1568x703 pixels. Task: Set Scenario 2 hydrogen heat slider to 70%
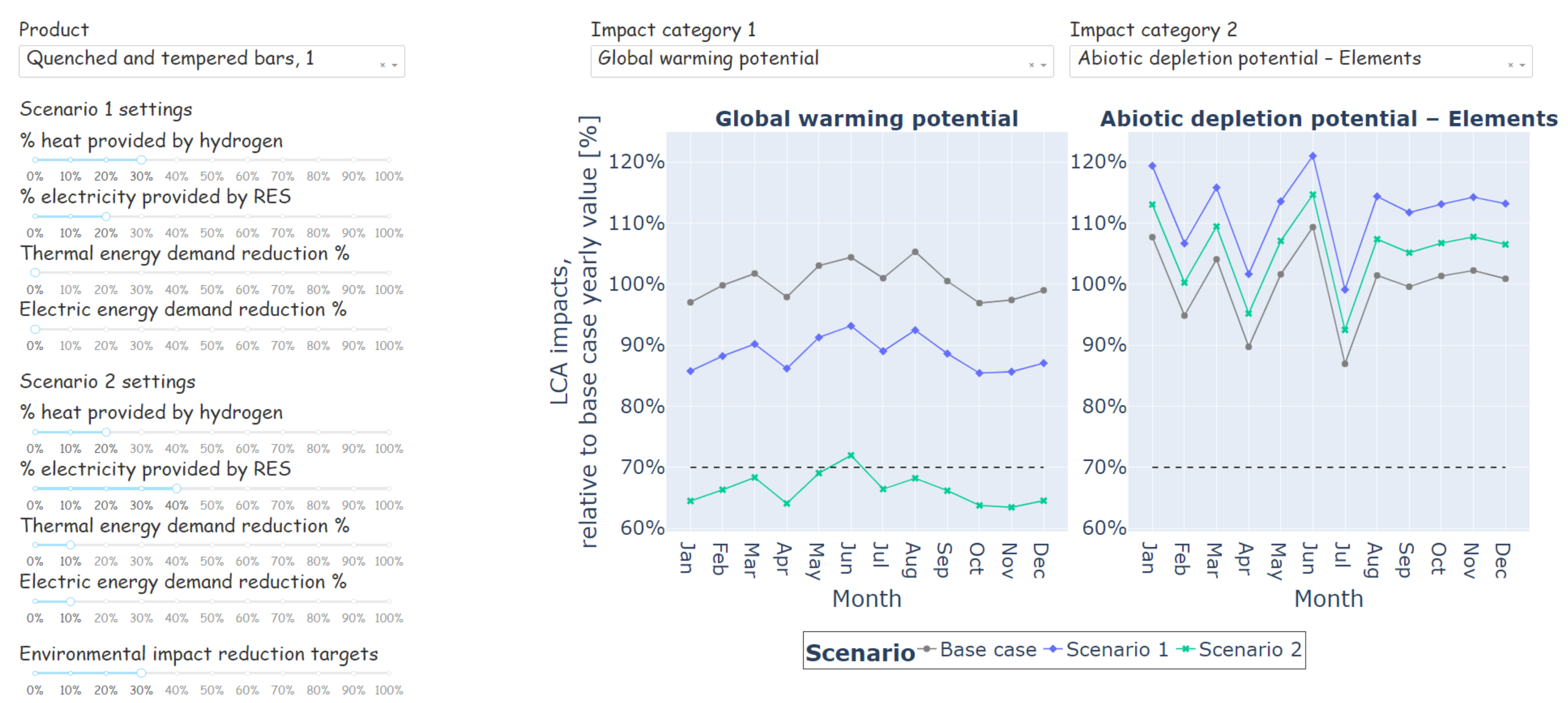click(x=282, y=432)
